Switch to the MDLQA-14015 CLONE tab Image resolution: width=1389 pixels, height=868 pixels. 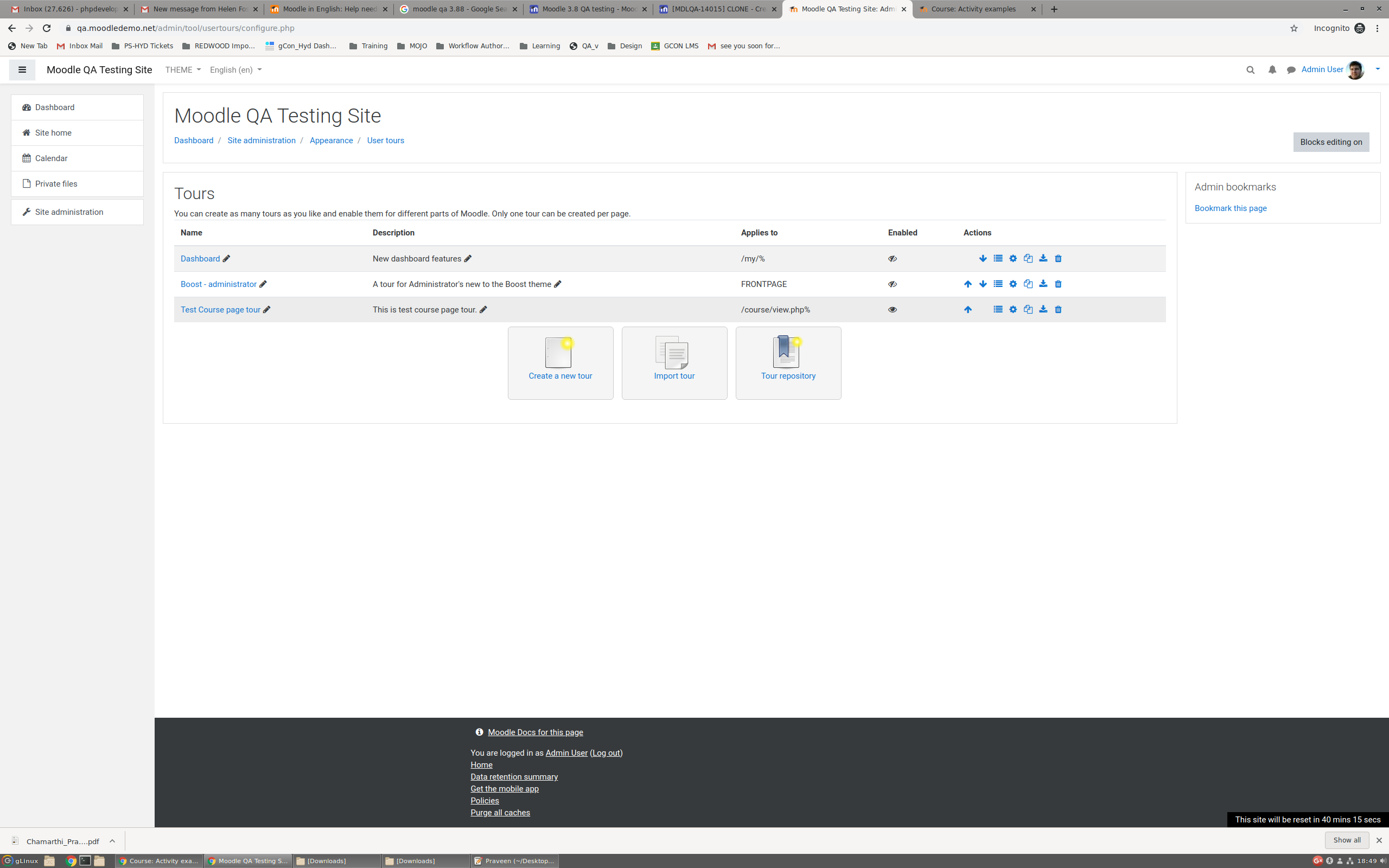717,9
